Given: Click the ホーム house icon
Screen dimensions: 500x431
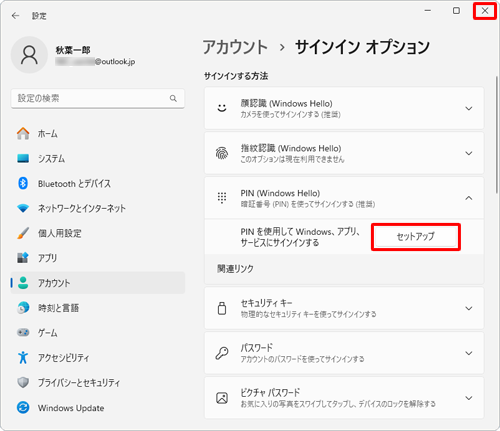Looking at the screenshot, I should [23, 133].
